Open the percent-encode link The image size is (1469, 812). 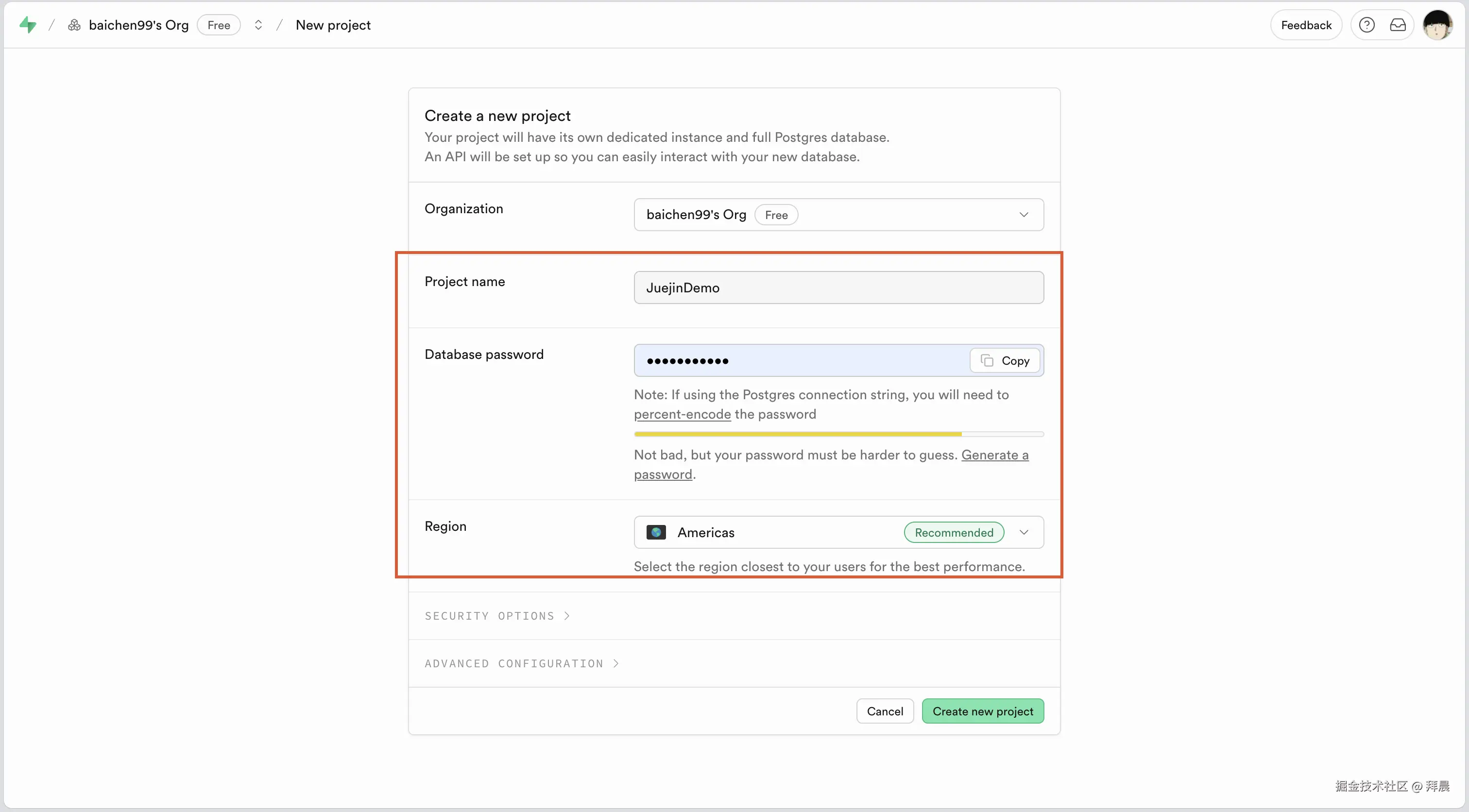tap(682, 414)
